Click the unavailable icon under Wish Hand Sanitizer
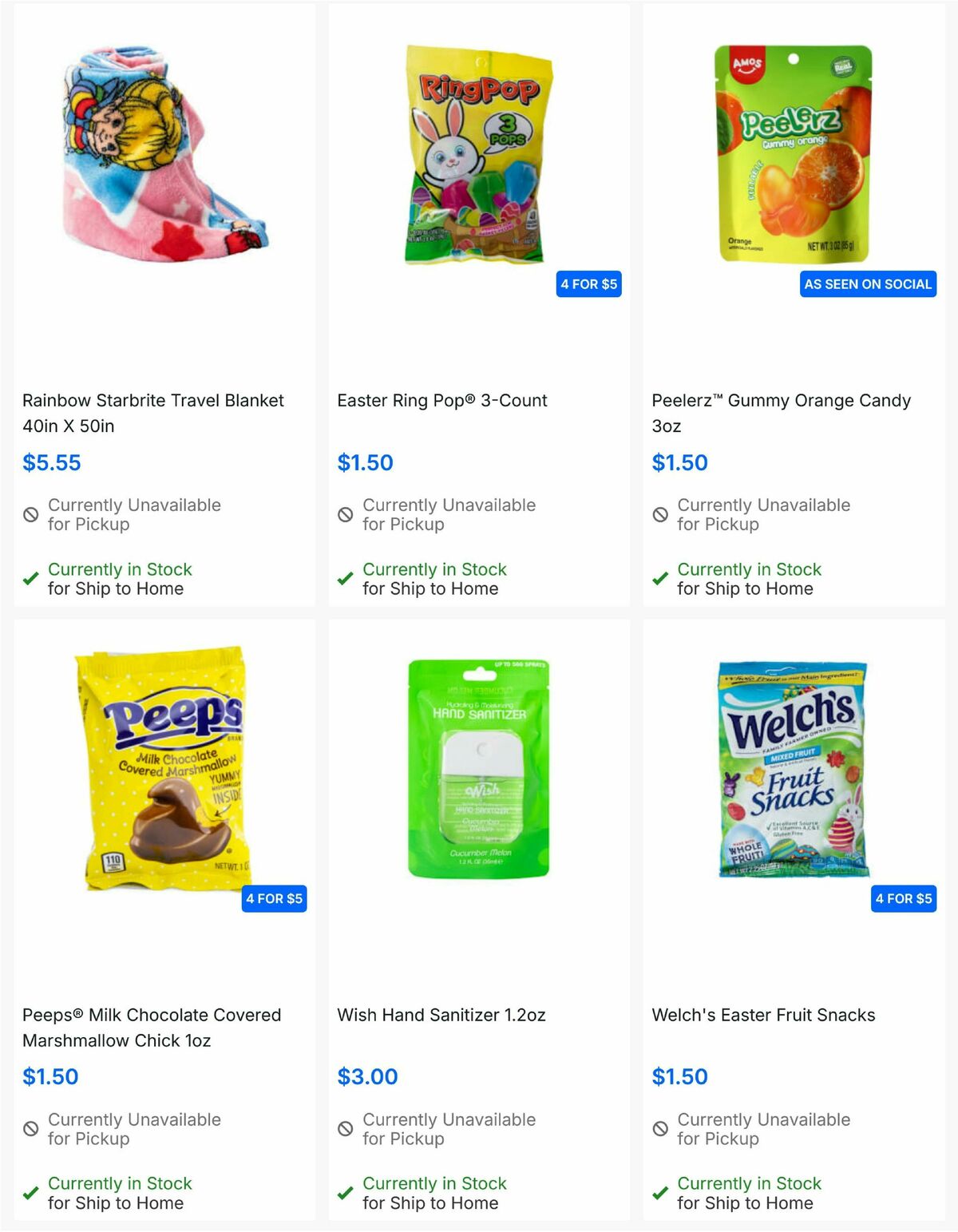Image resolution: width=958 pixels, height=1232 pixels. [345, 1130]
